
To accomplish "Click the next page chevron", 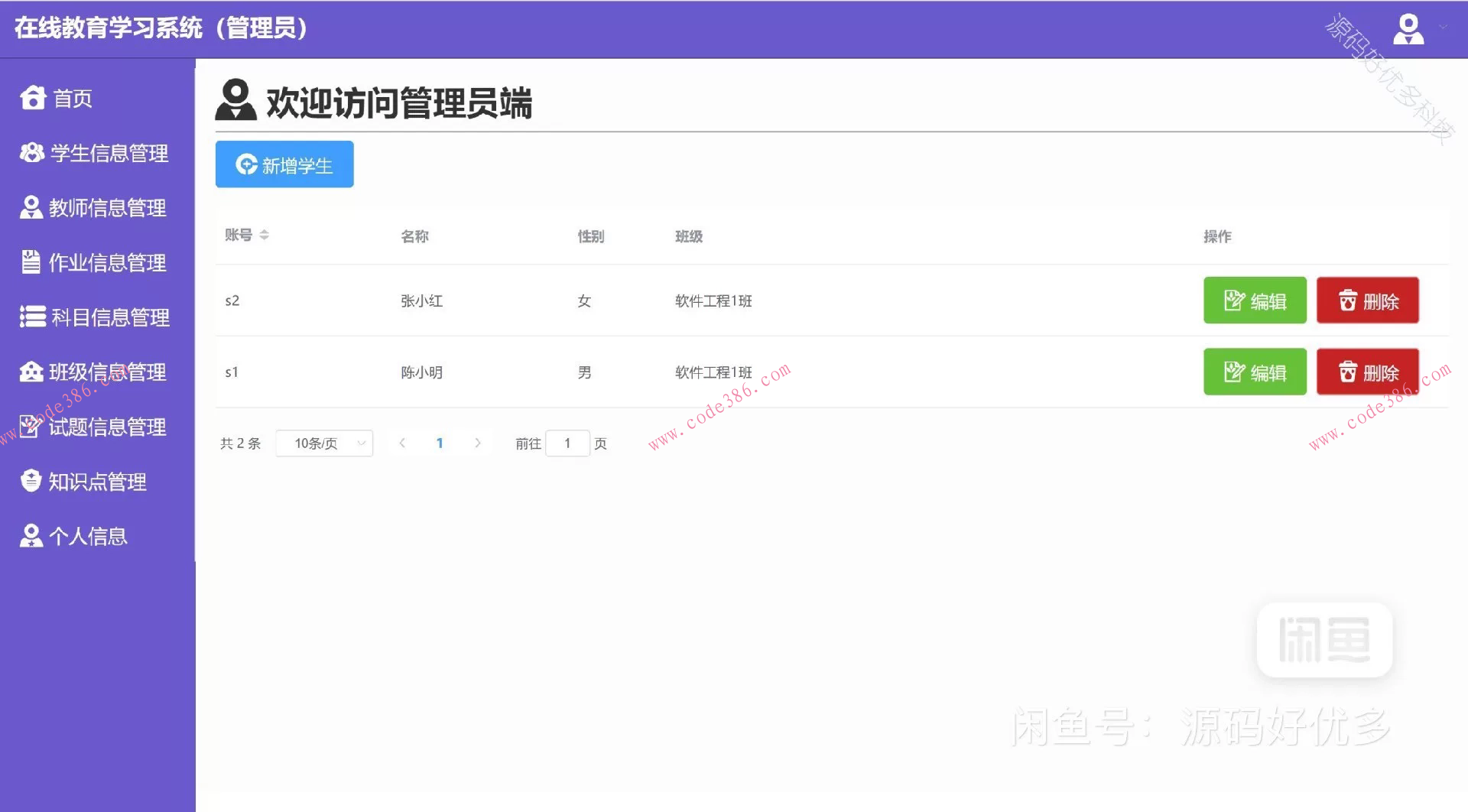I will (477, 442).
